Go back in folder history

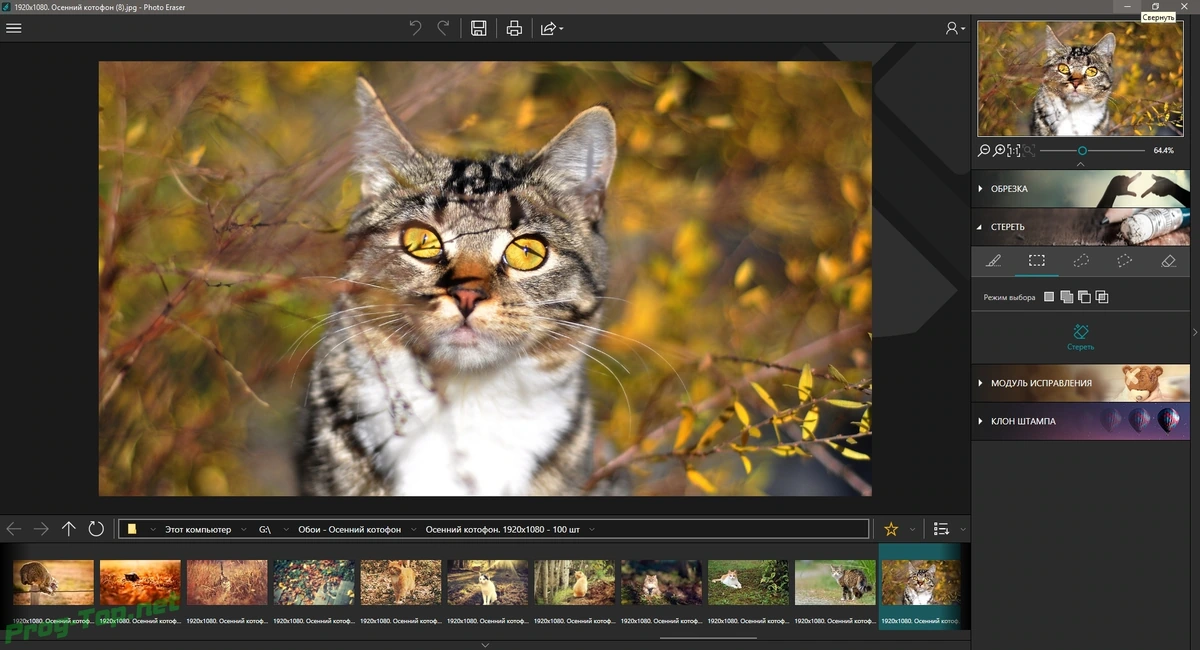pos(14,528)
